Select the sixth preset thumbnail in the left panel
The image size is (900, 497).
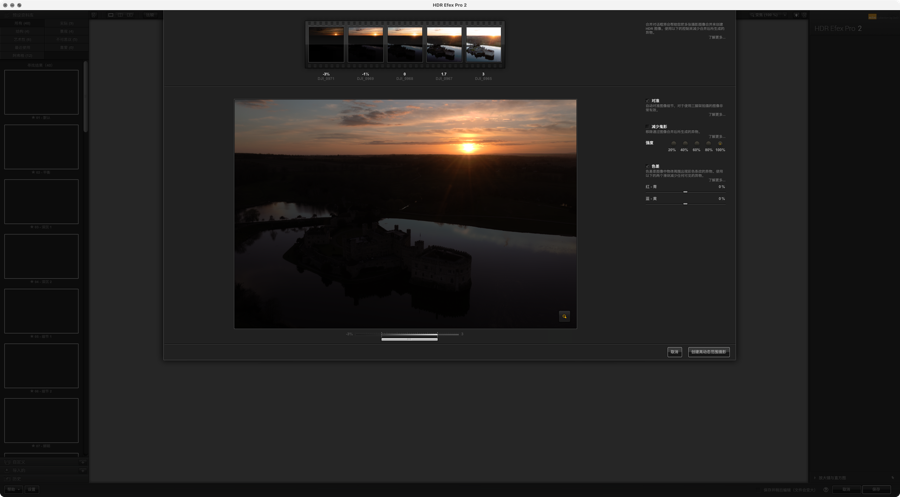coord(41,366)
